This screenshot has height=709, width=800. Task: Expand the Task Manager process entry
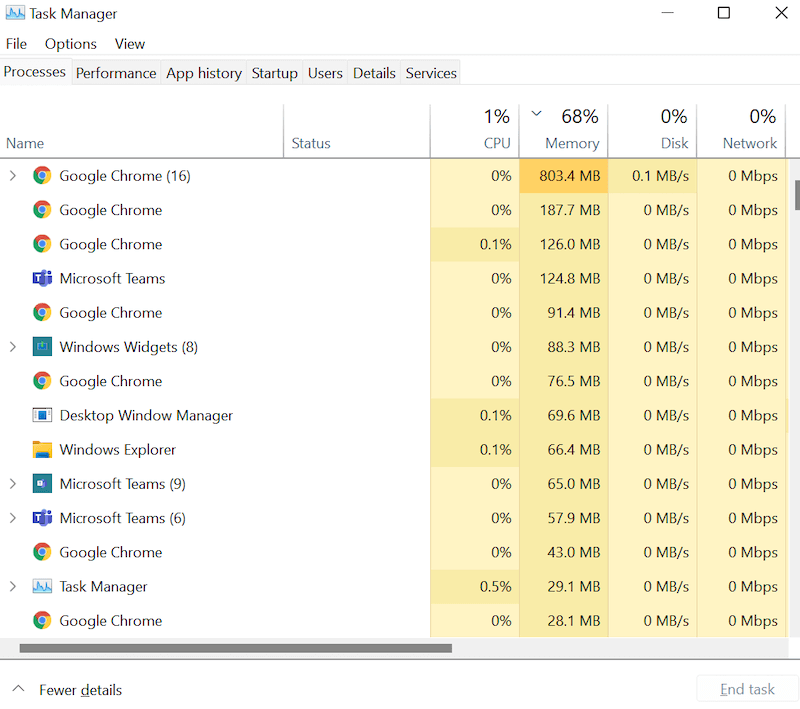(x=13, y=587)
